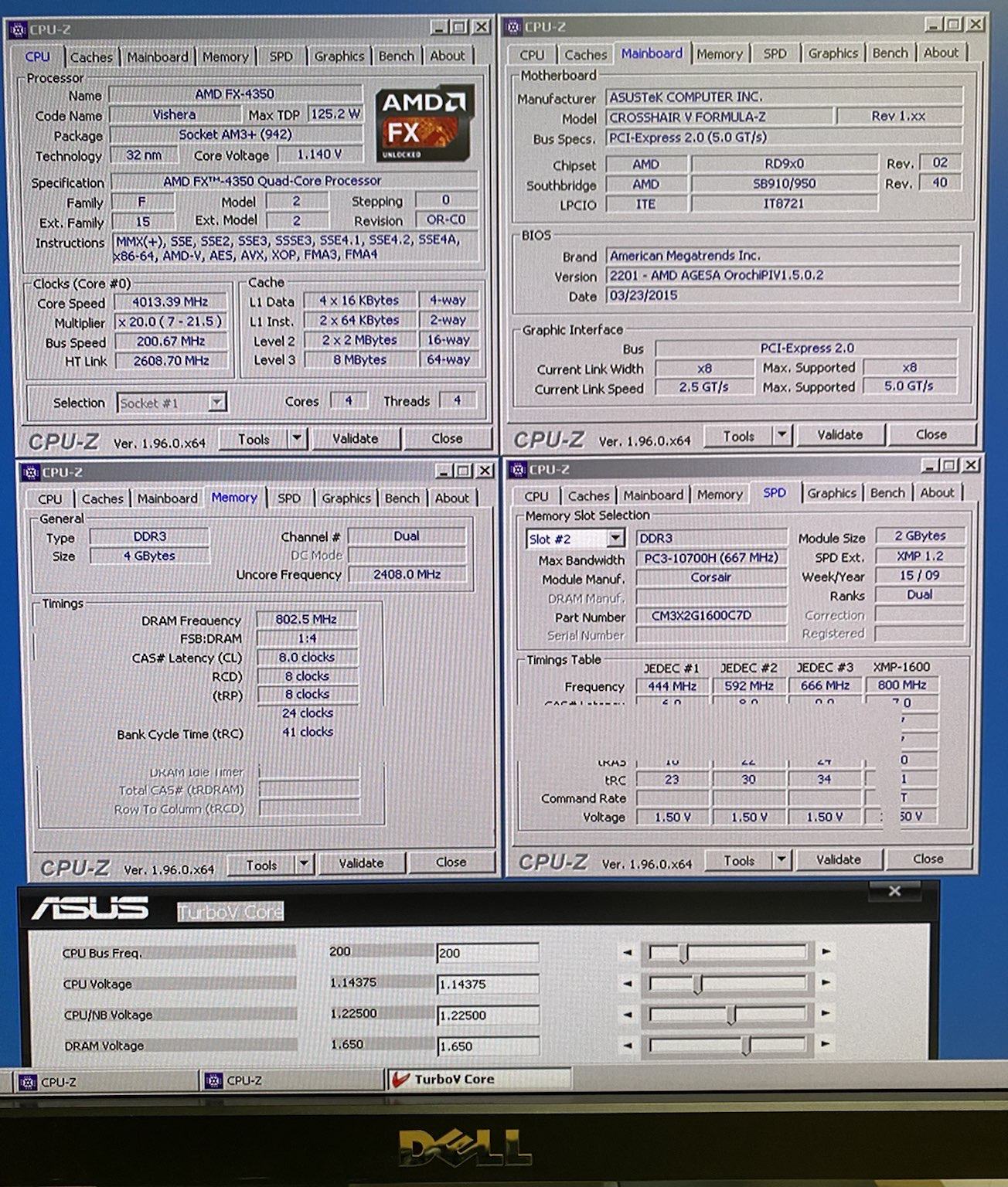The image size is (1008, 1187).
Task: Open About tab in SPD window
Action: (x=936, y=492)
